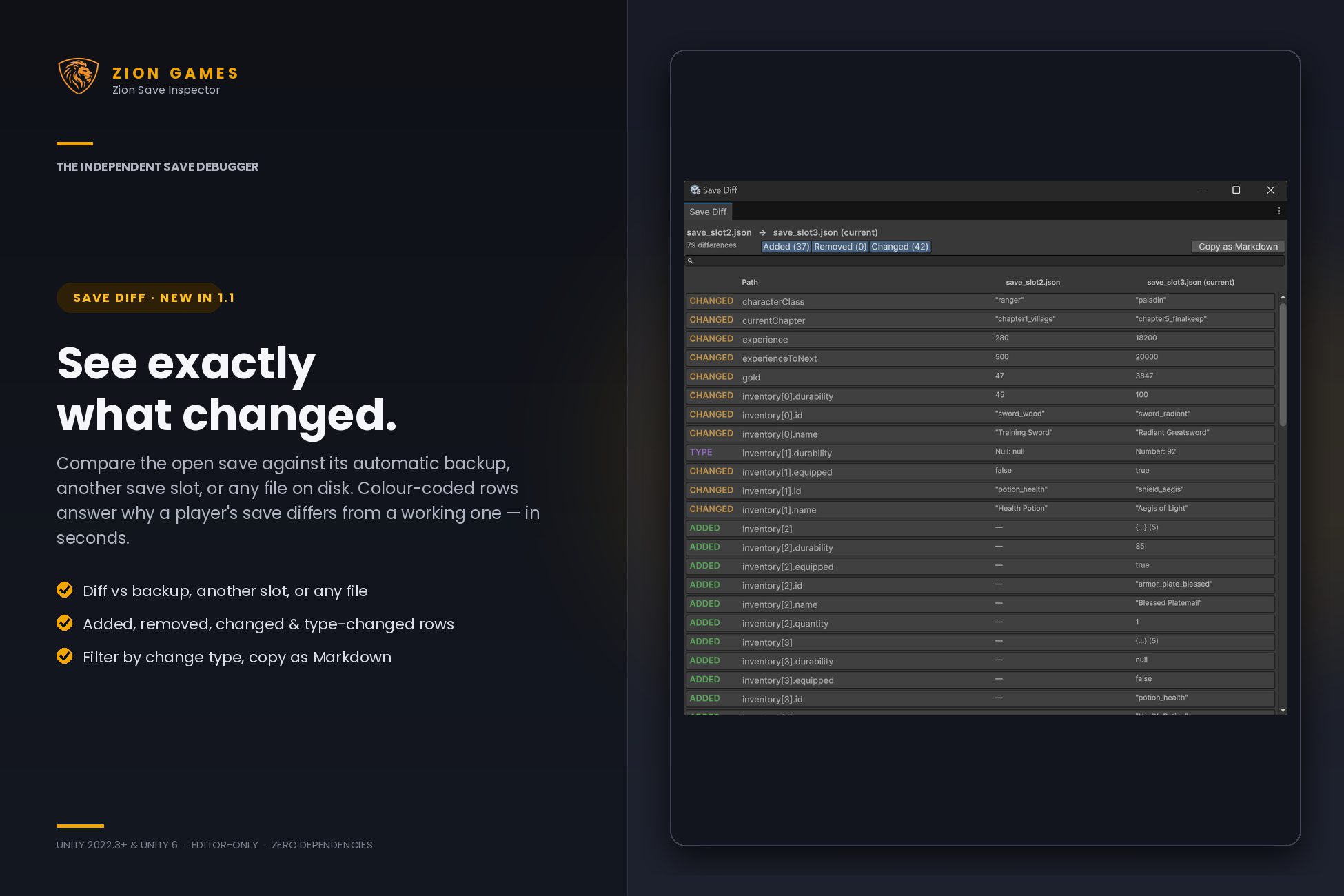The height and width of the screenshot is (896, 1344).
Task: Toggle the Changed (42) filter
Action: coord(899,247)
